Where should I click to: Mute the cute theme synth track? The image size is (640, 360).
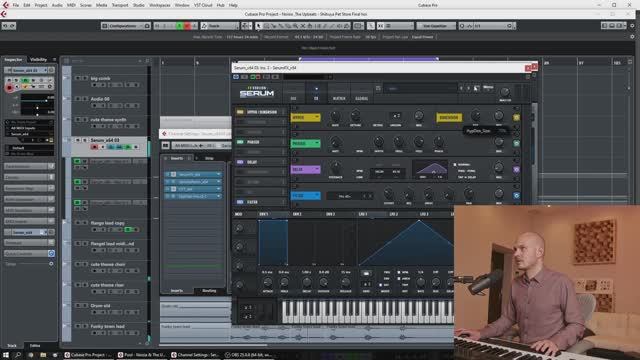pyautogui.click(x=78, y=120)
